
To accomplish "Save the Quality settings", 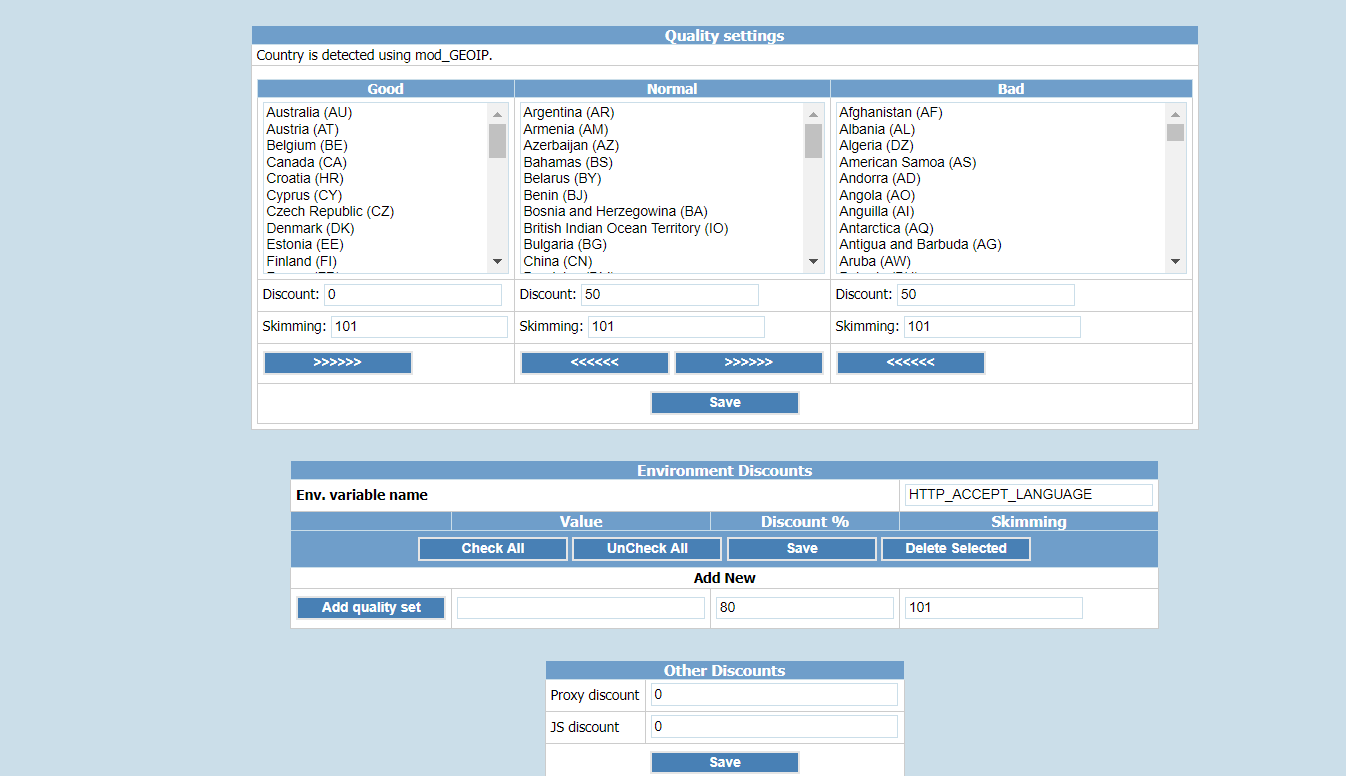I will click(x=725, y=403).
